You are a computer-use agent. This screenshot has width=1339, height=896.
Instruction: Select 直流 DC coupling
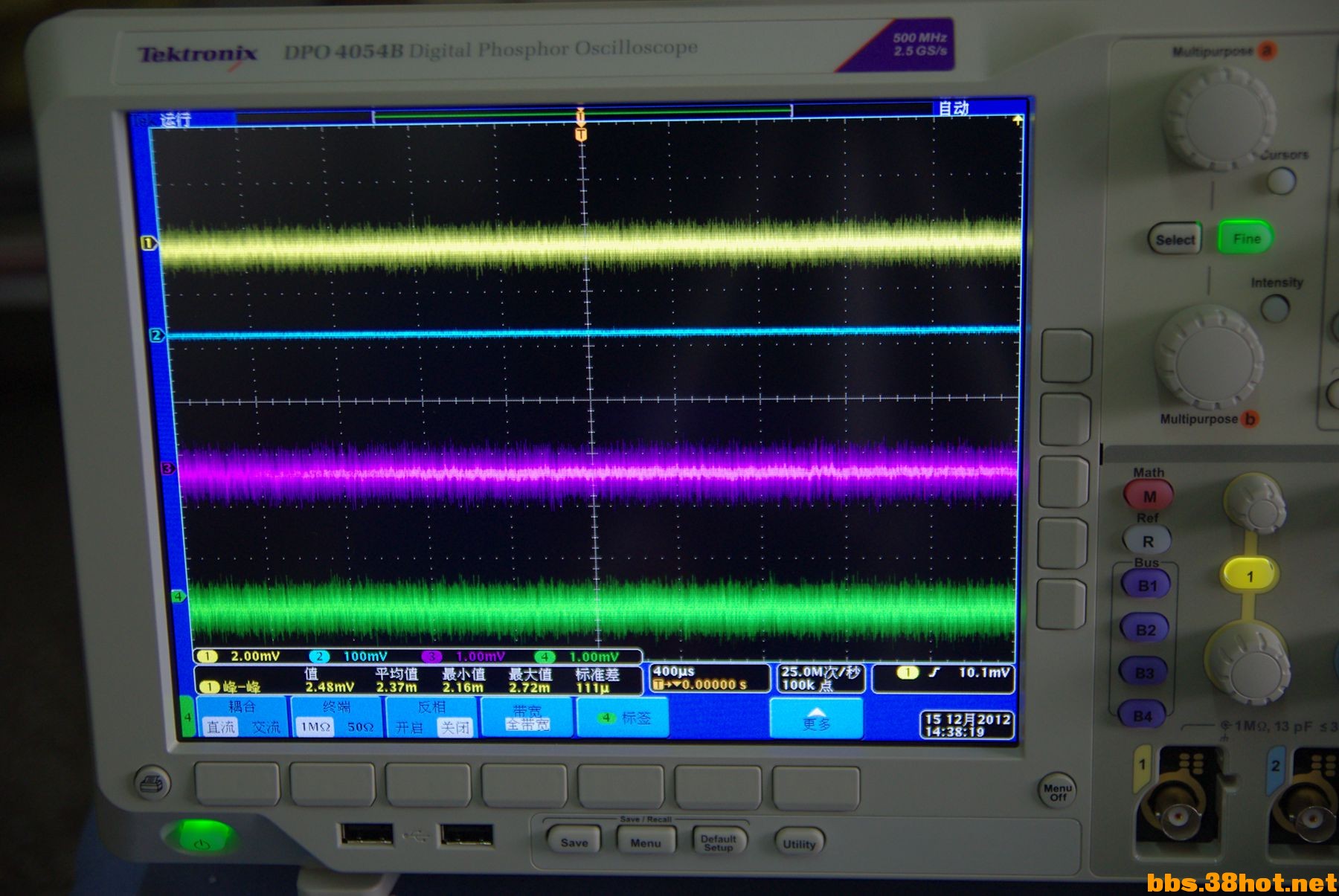click(x=220, y=727)
